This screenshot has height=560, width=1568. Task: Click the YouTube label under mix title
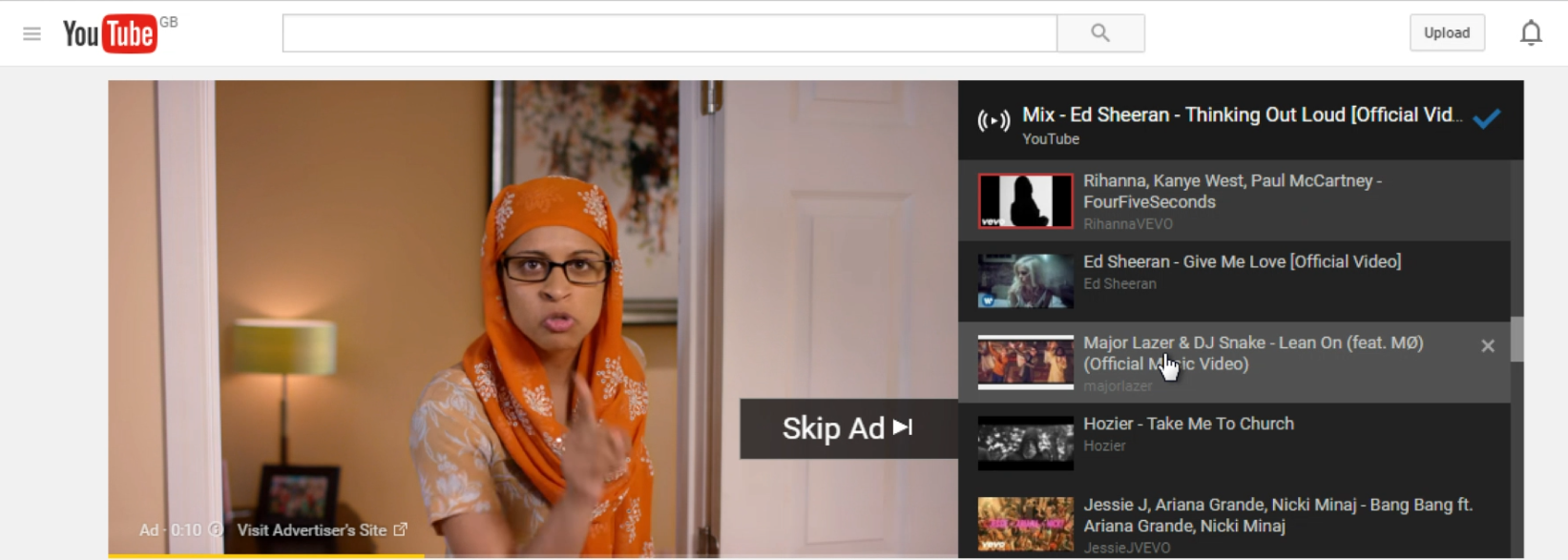tap(1051, 139)
